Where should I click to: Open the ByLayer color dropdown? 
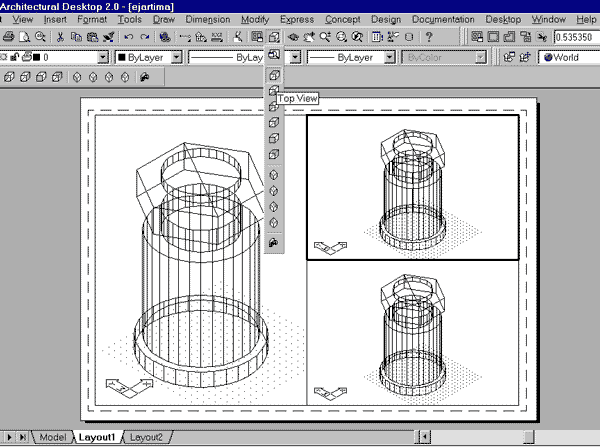[177, 57]
